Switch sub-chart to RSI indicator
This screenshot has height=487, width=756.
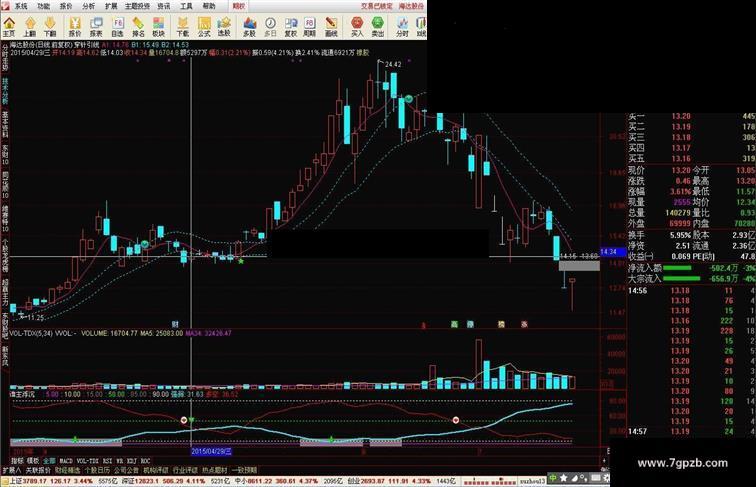(107, 461)
